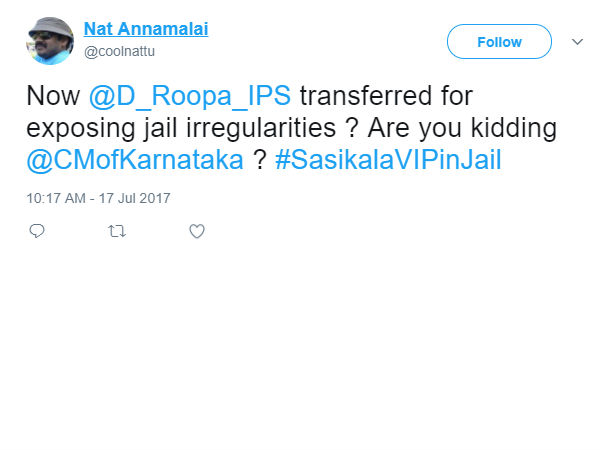The image size is (600, 450).
Task: Expand the tweet options chevron beside Follow
Action: [x=576, y=42]
